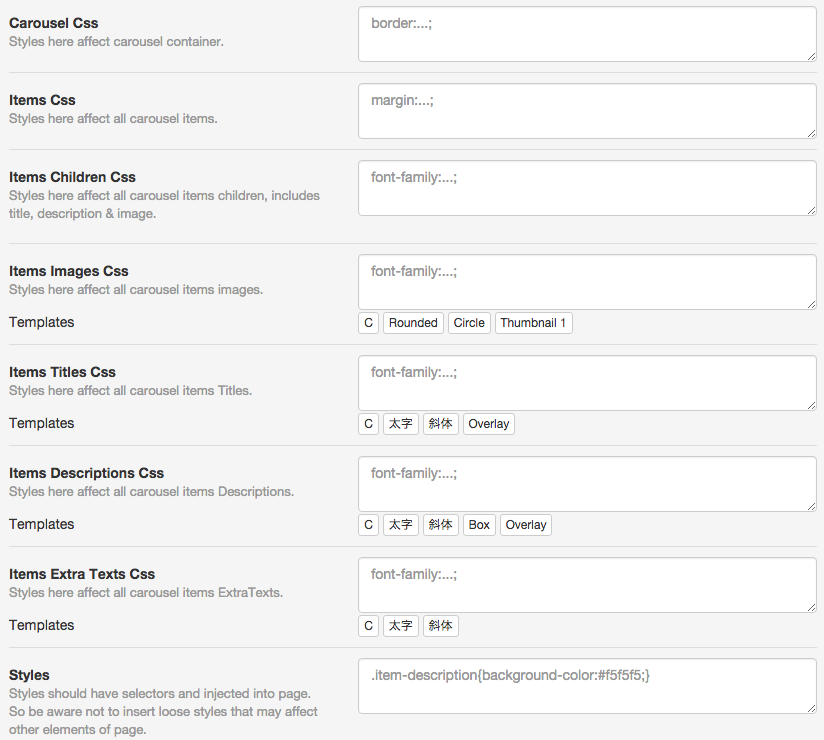Apply Overlay template to Items Descriptions
Image resolution: width=824 pixels, height=740 pixels.
tap(526, 525)
